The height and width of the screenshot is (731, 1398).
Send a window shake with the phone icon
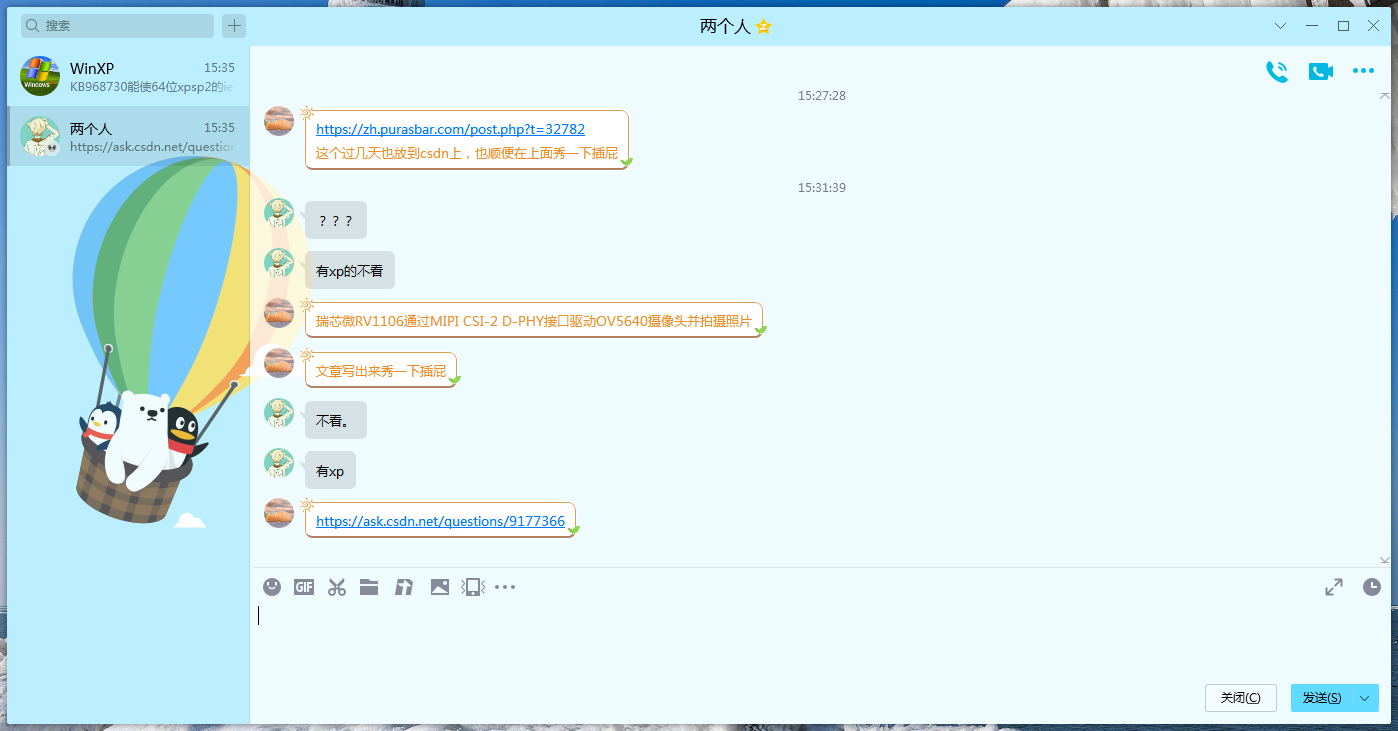472,587
